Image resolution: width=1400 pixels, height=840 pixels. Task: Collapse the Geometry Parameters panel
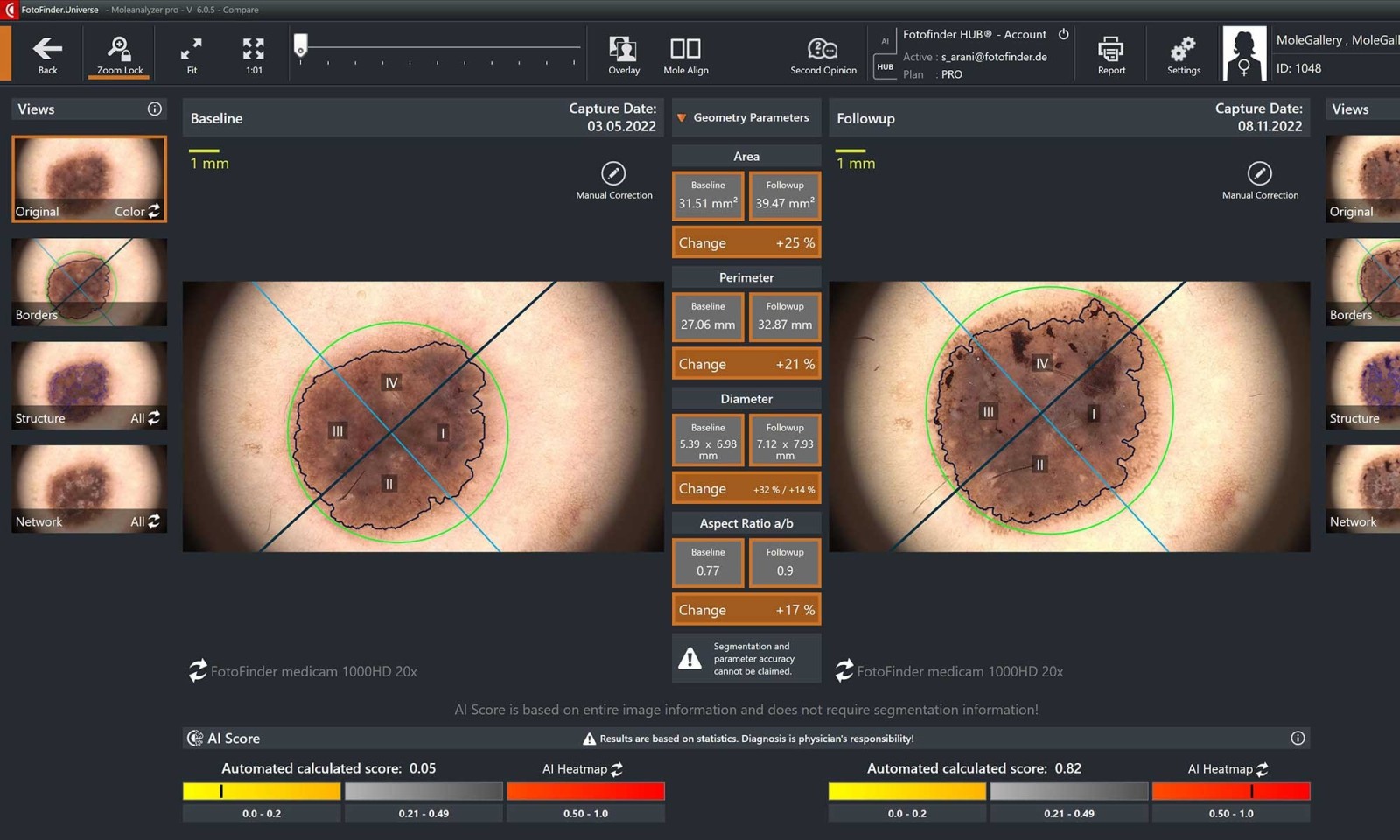click(682, 117)
